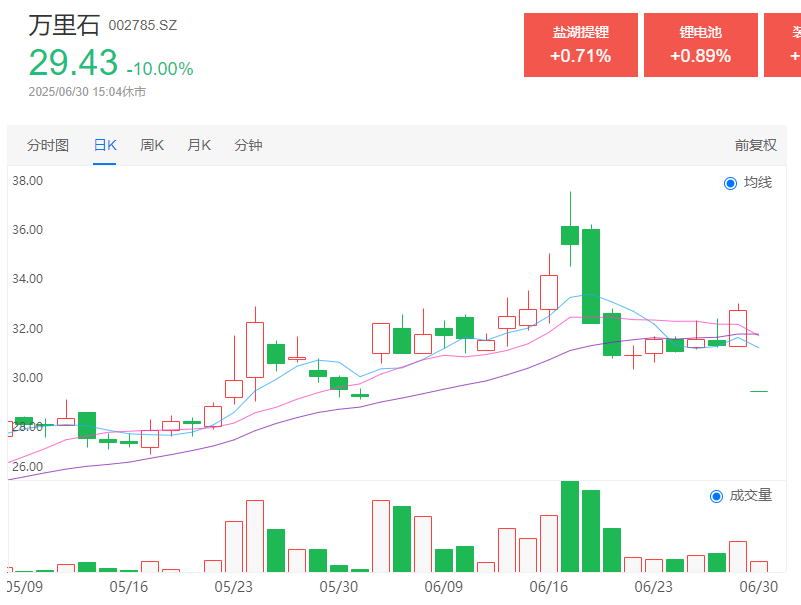Click the 05/16 date axis label
Viewport: 801px width, 605px height.
129,587
